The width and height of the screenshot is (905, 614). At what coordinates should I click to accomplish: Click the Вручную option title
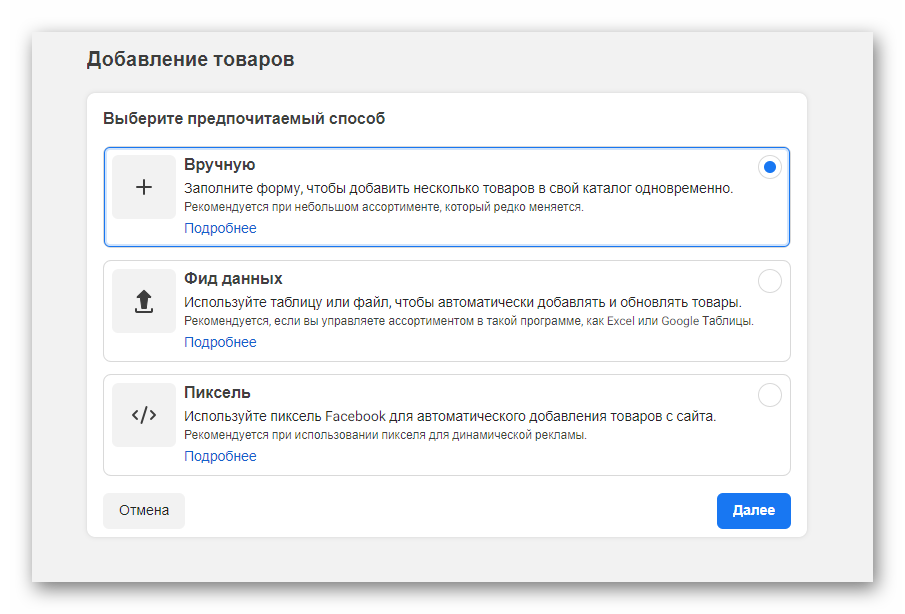pos(220,165)
